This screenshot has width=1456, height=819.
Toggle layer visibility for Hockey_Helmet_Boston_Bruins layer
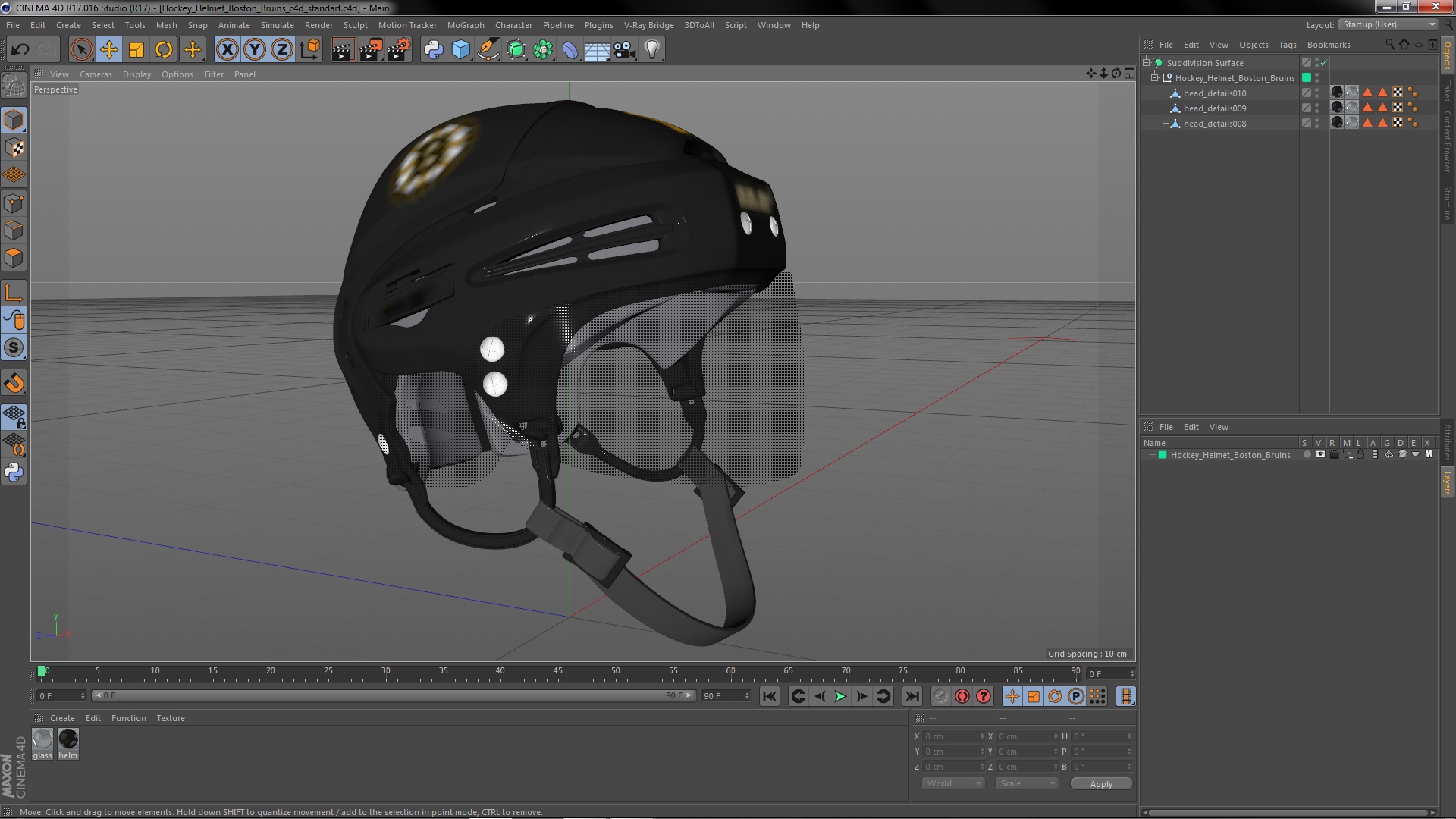(x=1320, y=455)
